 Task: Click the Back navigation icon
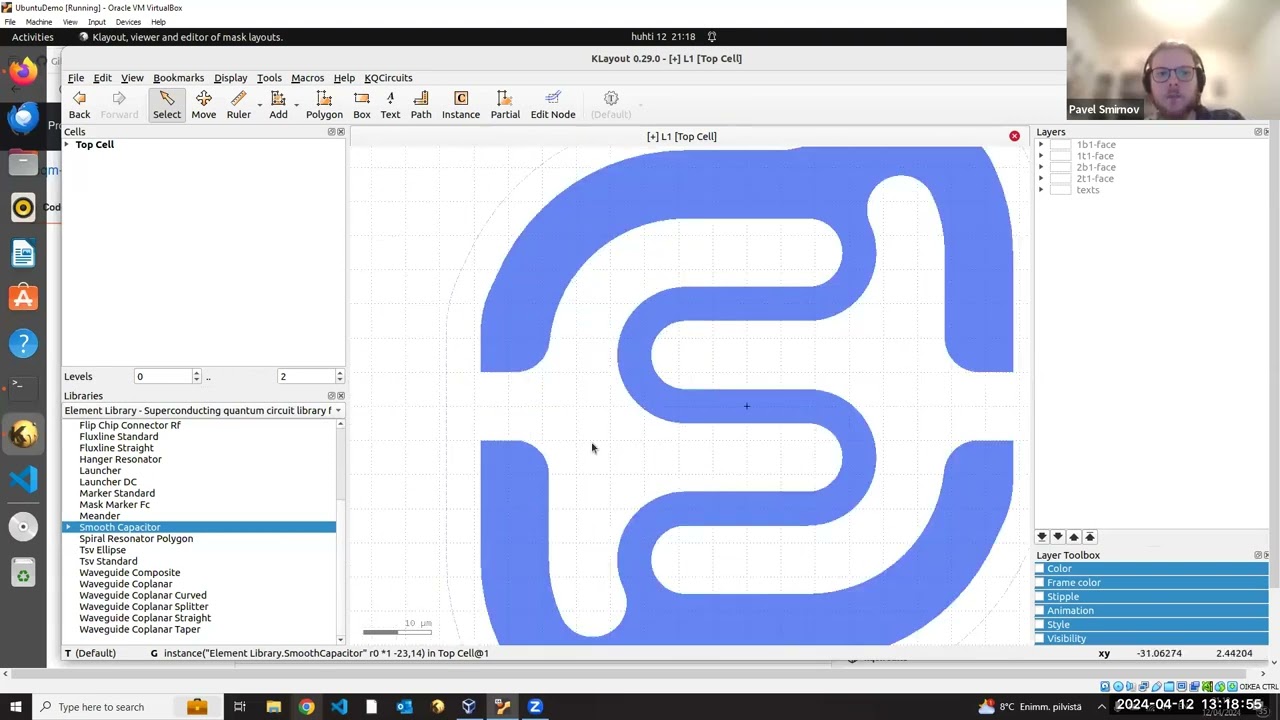(x=79, y=98)
